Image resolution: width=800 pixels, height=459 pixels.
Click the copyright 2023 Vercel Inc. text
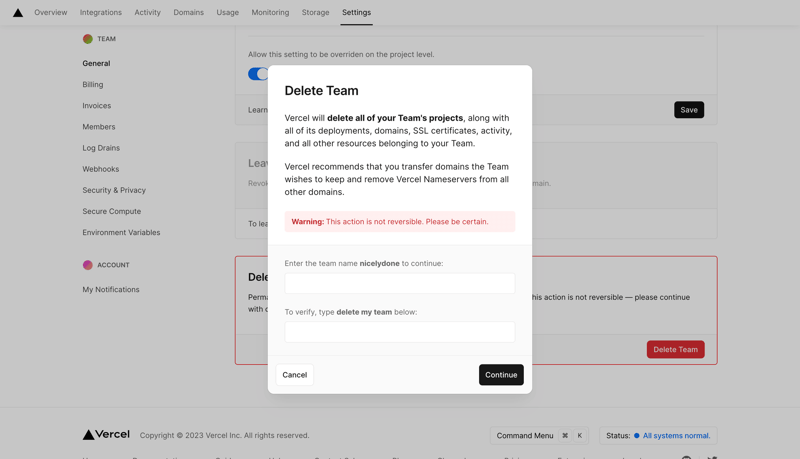(224, 436)
